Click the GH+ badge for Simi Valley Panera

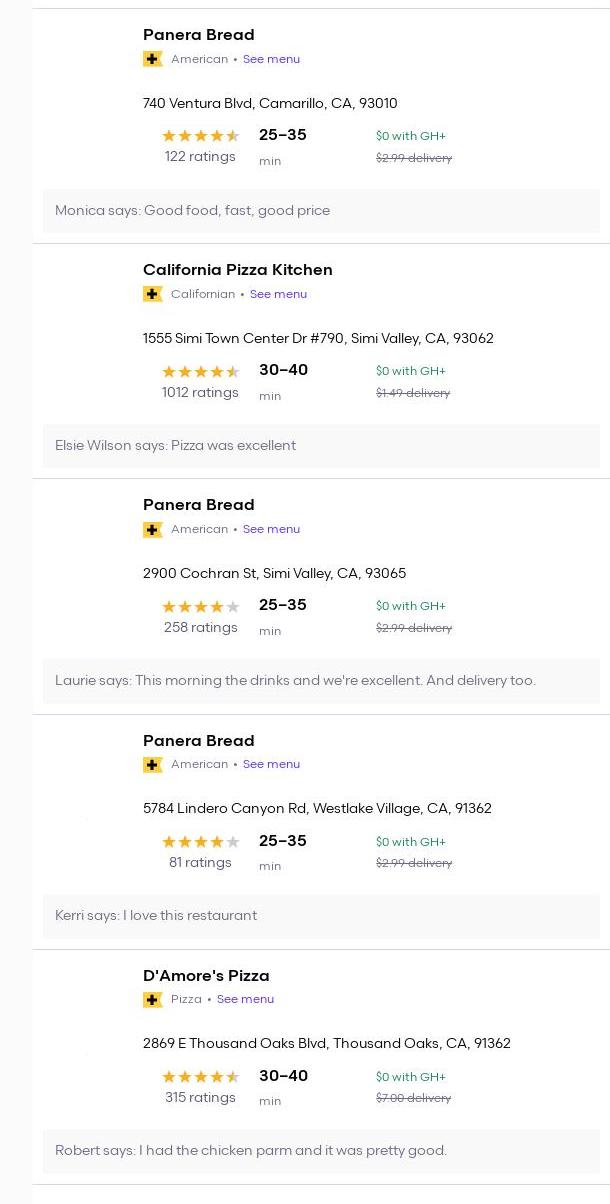point(153,529)
